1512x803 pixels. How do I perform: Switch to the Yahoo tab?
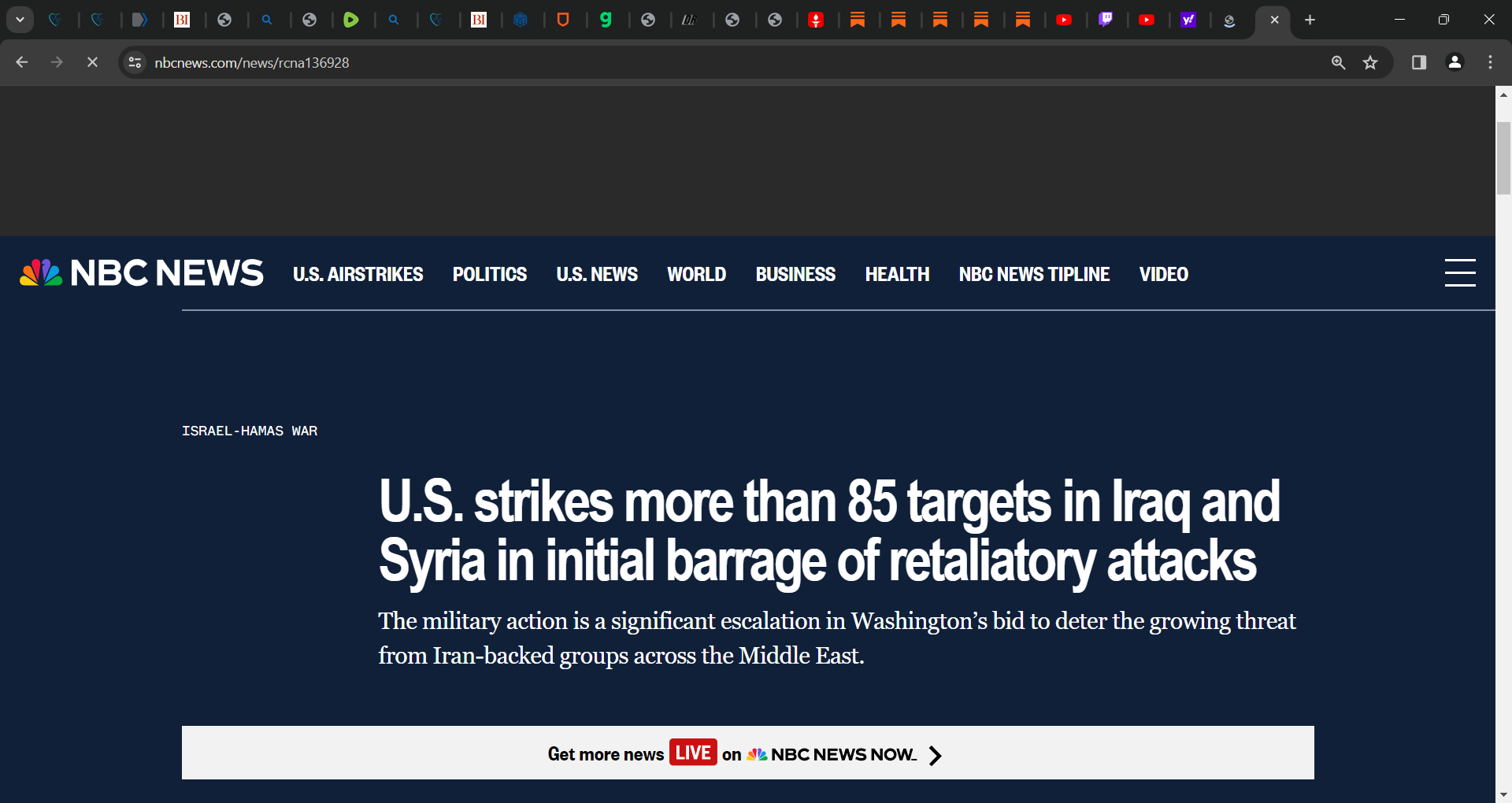coord(1188,20)
